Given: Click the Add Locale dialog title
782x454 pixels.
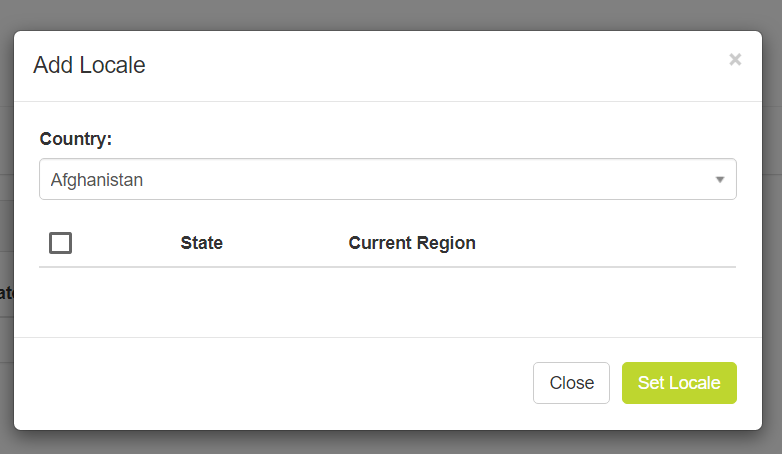Looking at the screenshot, I should point(89,66).
